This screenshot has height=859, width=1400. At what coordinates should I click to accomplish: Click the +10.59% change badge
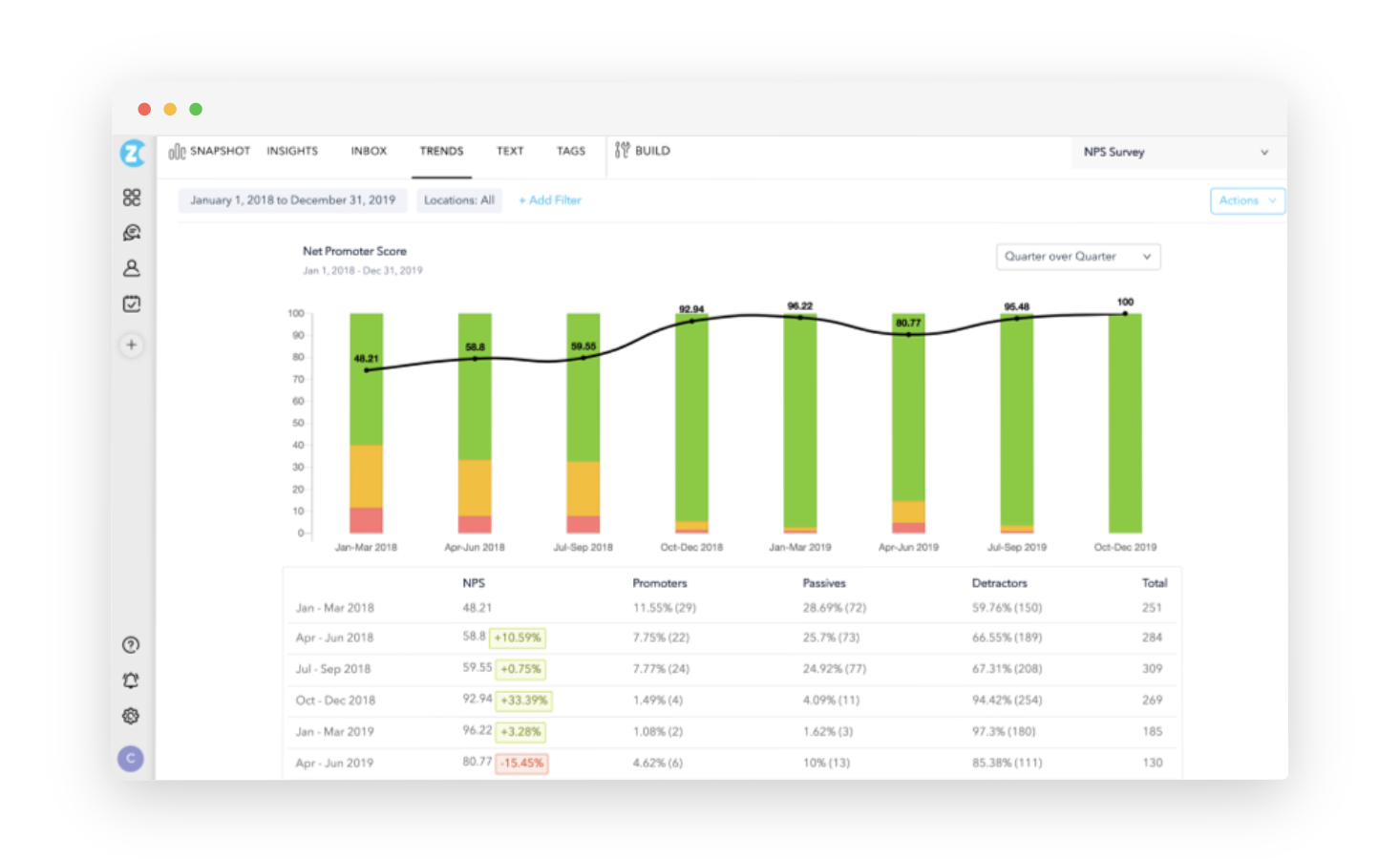pyautogui.click(x=518, y=638)
